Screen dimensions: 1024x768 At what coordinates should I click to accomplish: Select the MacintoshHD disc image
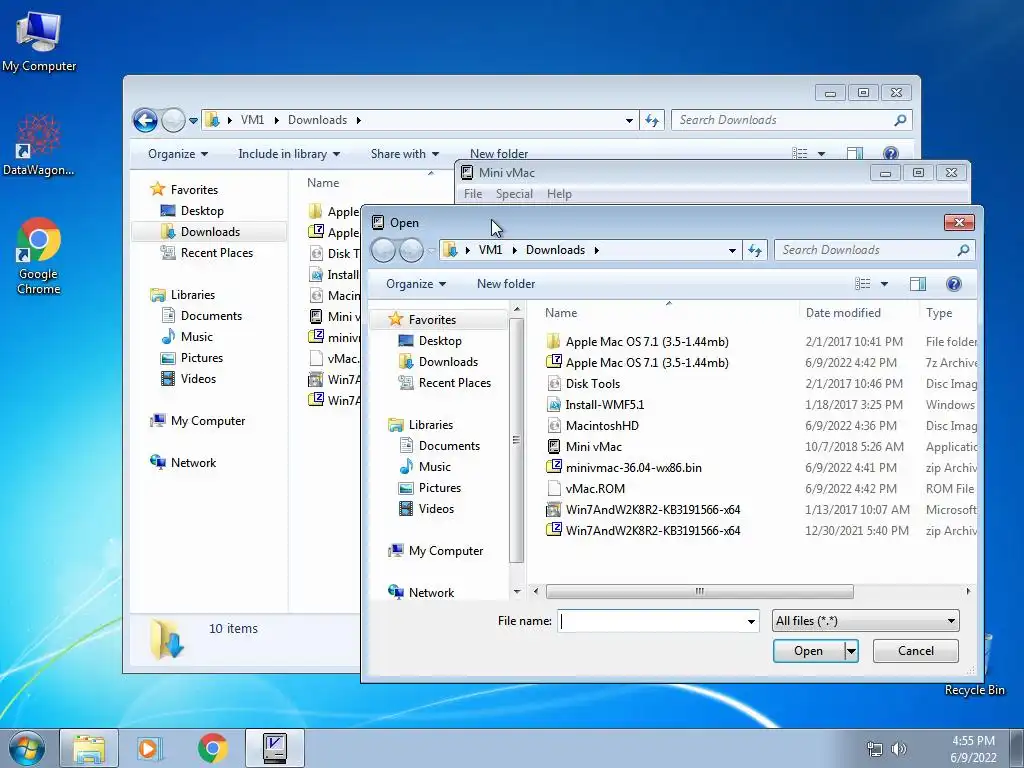point(593,425)
